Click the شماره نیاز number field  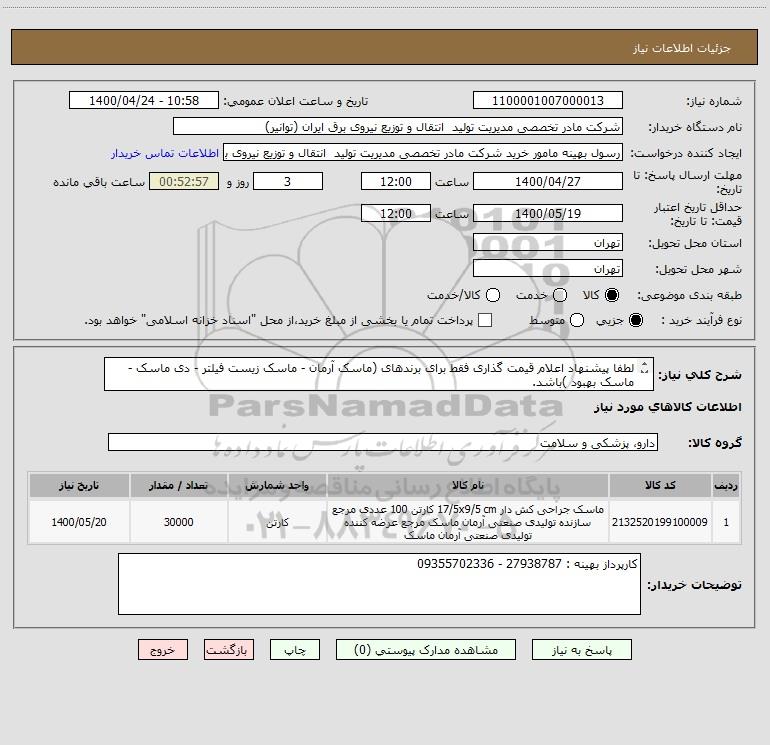pos(548,101)
